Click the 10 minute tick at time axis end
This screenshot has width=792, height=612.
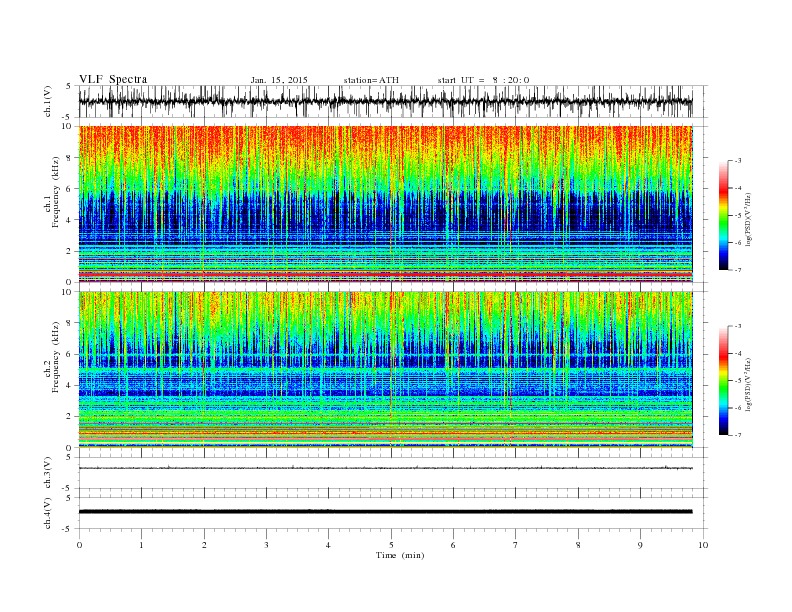tap(703, 545)
